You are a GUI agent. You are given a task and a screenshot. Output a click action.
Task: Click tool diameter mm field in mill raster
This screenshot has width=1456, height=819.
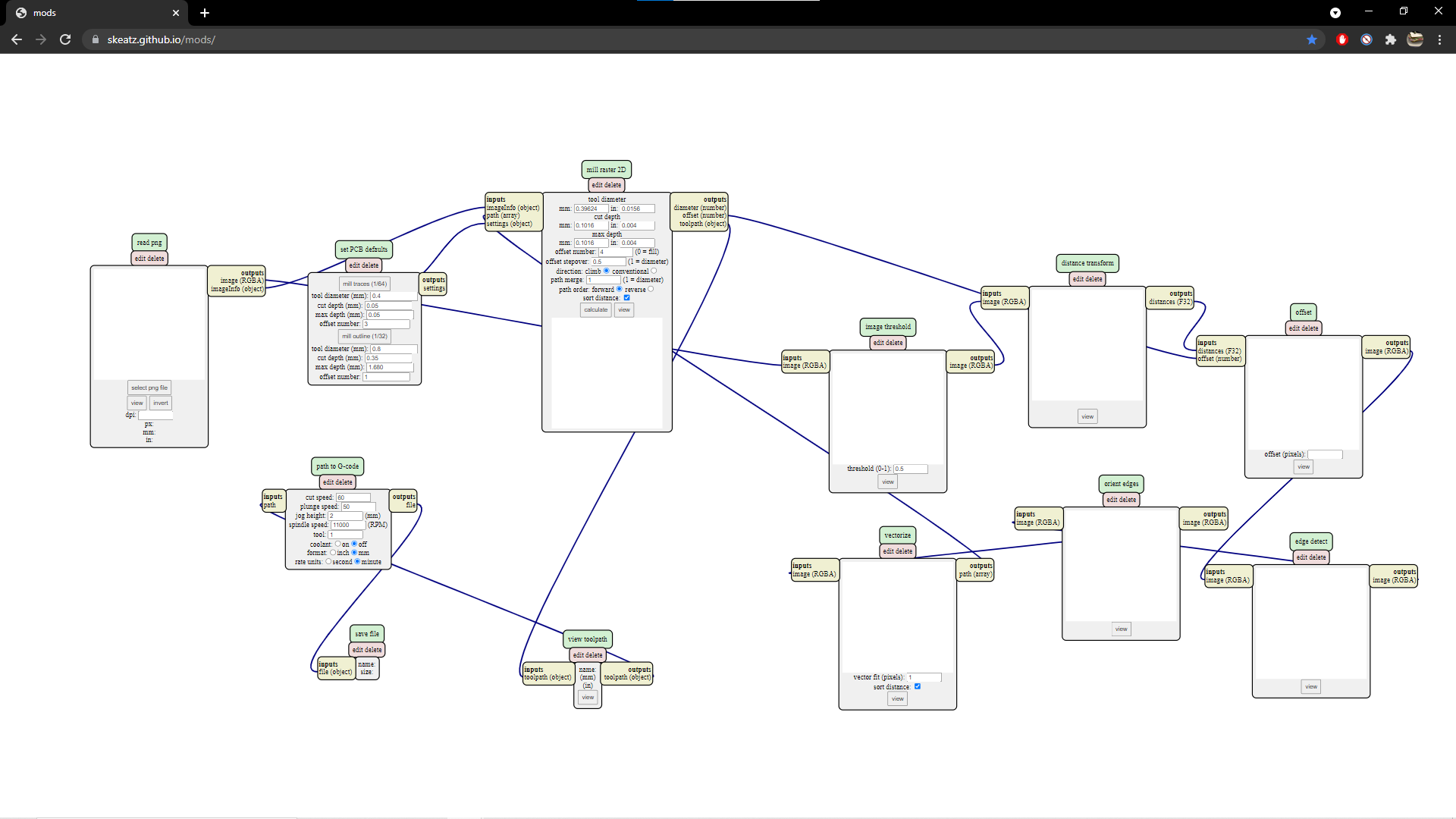tap(591, 209)
